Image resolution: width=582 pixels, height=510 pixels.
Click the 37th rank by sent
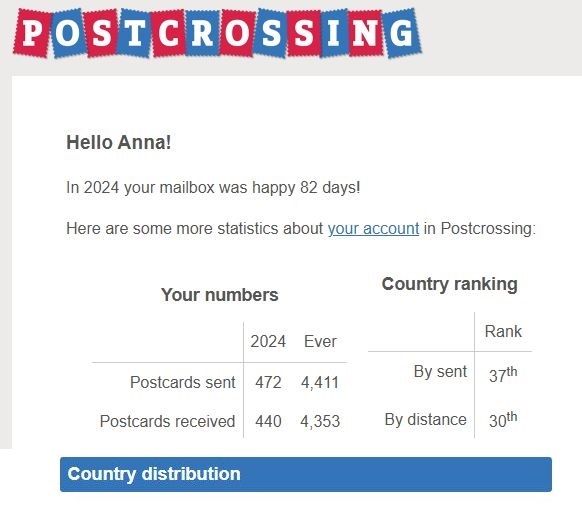click(503, 375)
